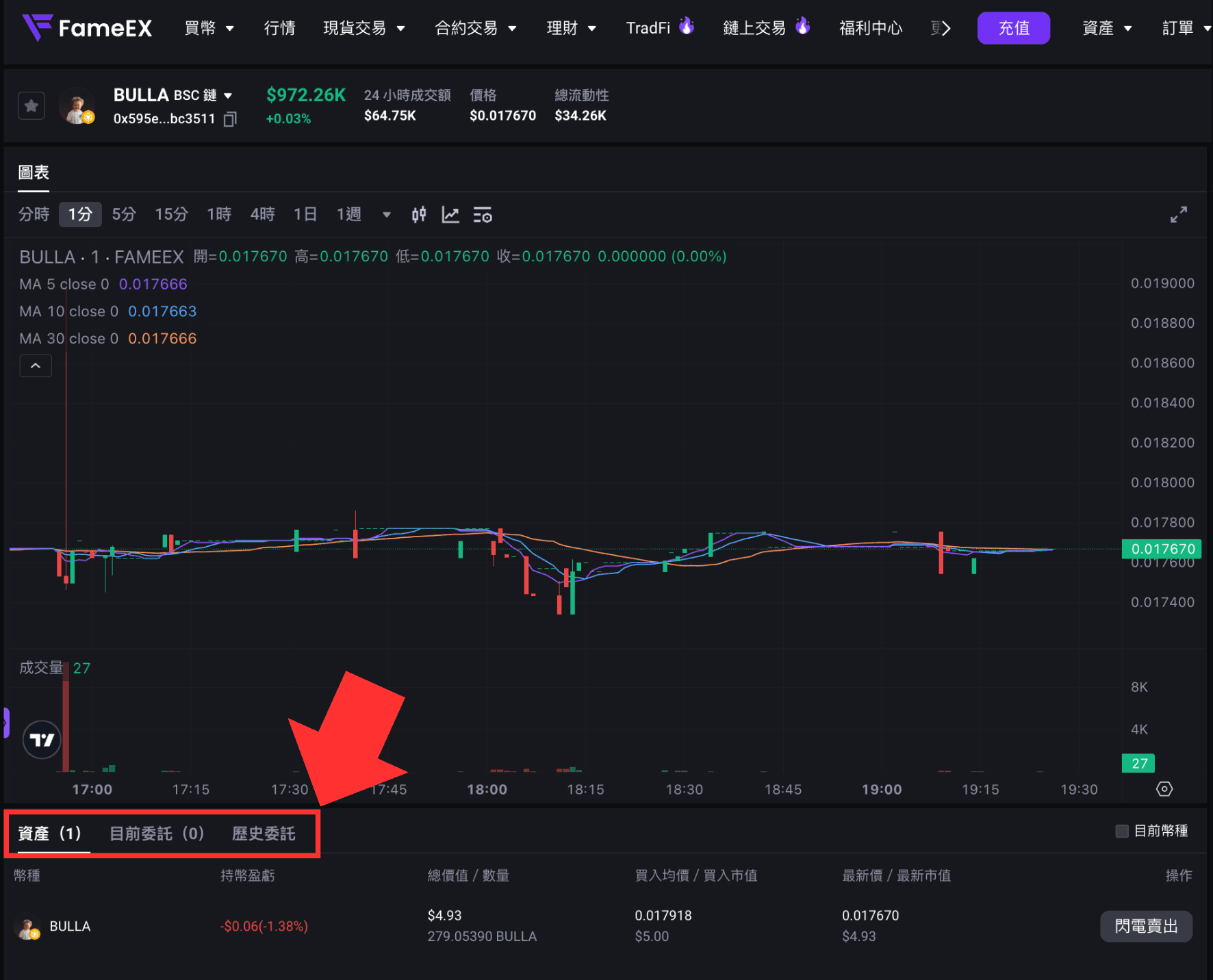Image resolution: width=1213 pixels, height=980 pixels.
Task: Switch to 目前委託 (0) tab
Action: pyautogui.click(x=157, y=834)
